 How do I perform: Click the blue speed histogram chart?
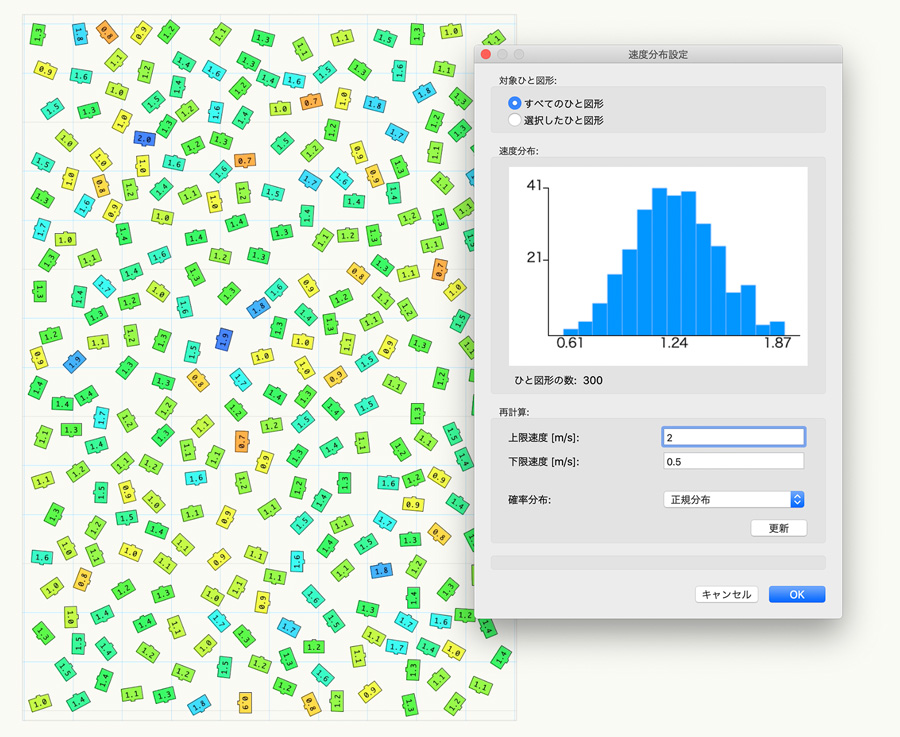658,266
